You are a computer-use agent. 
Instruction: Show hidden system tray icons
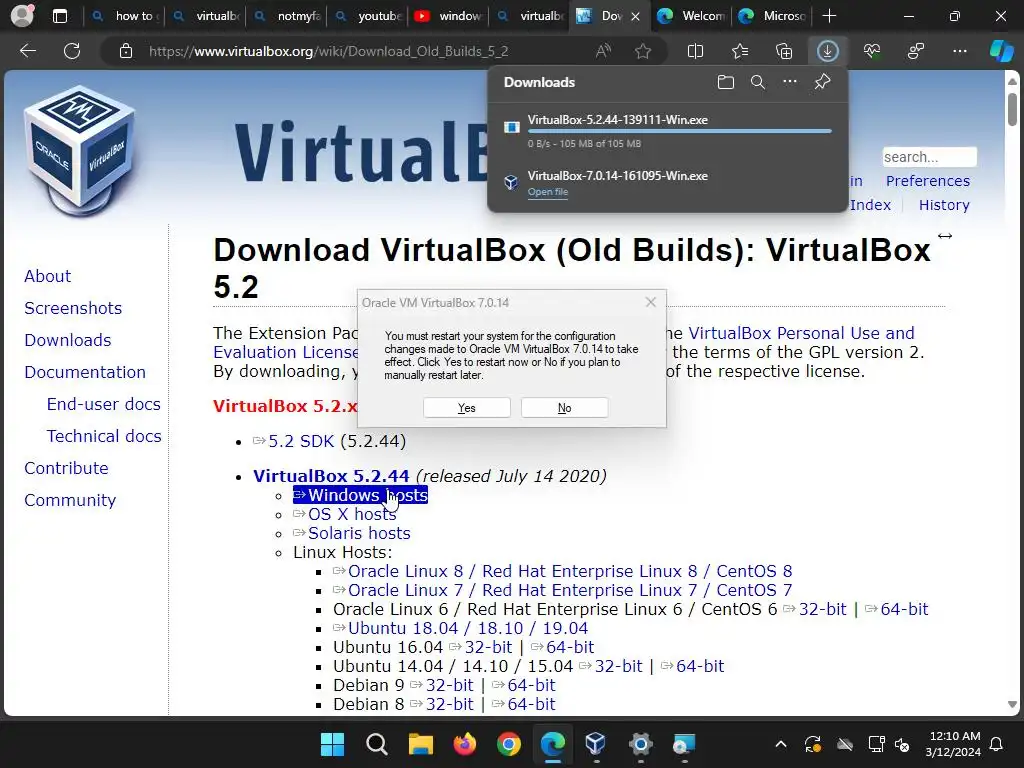click(x=781, y=744)
